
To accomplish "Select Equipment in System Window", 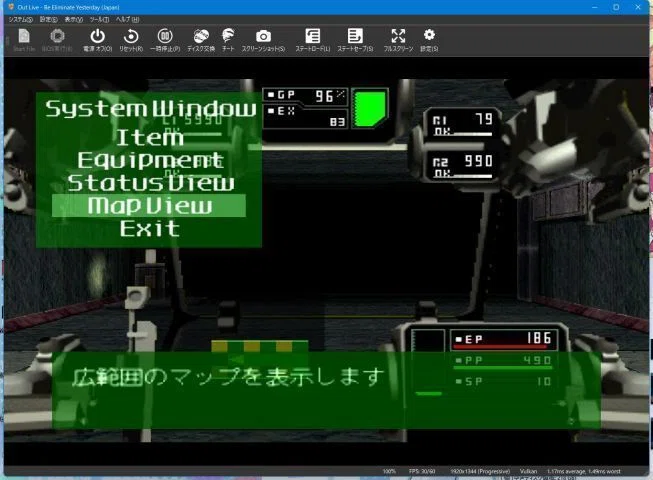I will click(x=150, y=160).
